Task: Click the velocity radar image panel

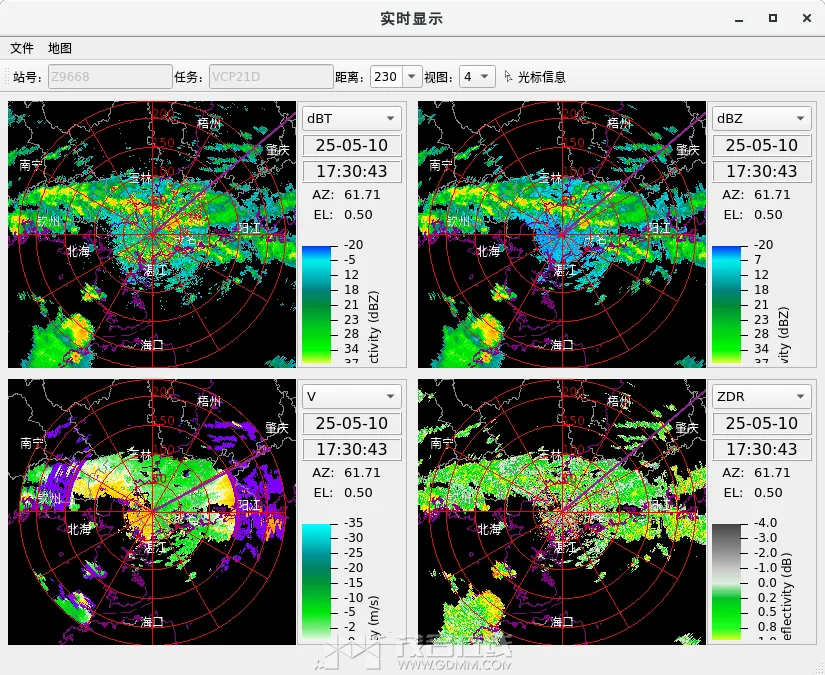Action: click(152, 512)
